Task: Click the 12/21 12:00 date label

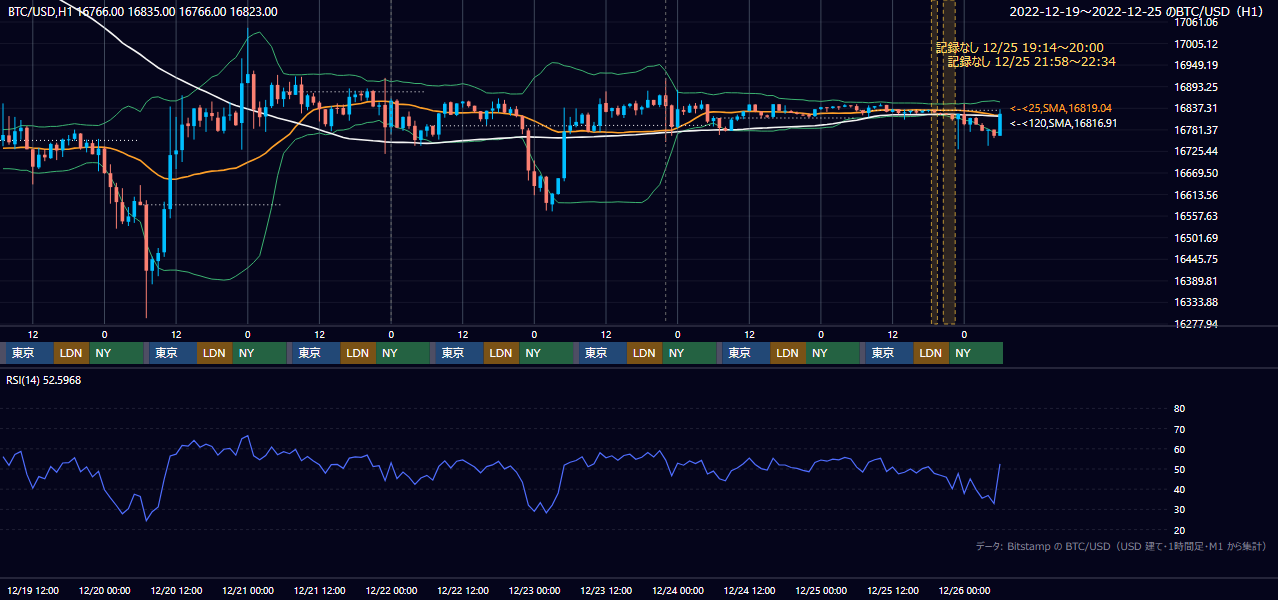Action: point(320,590)
